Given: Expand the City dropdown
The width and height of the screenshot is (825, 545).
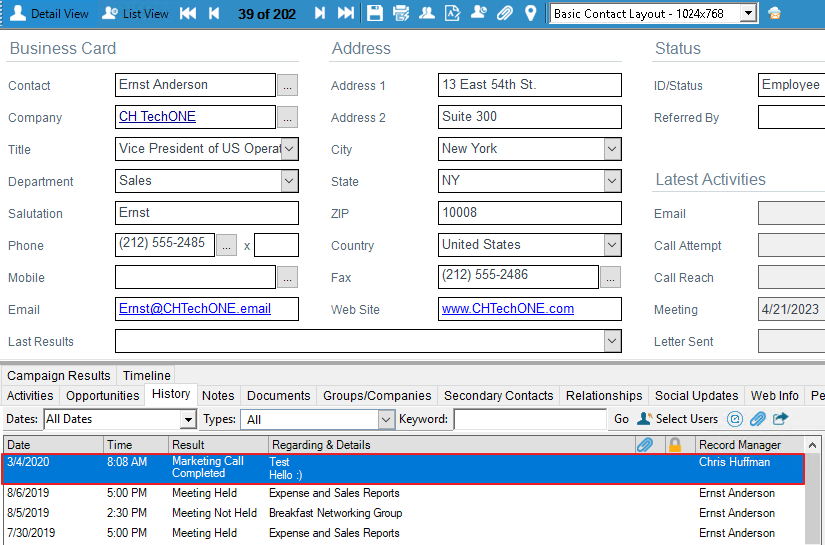Looking at the screenshot, I should [612, 149].
